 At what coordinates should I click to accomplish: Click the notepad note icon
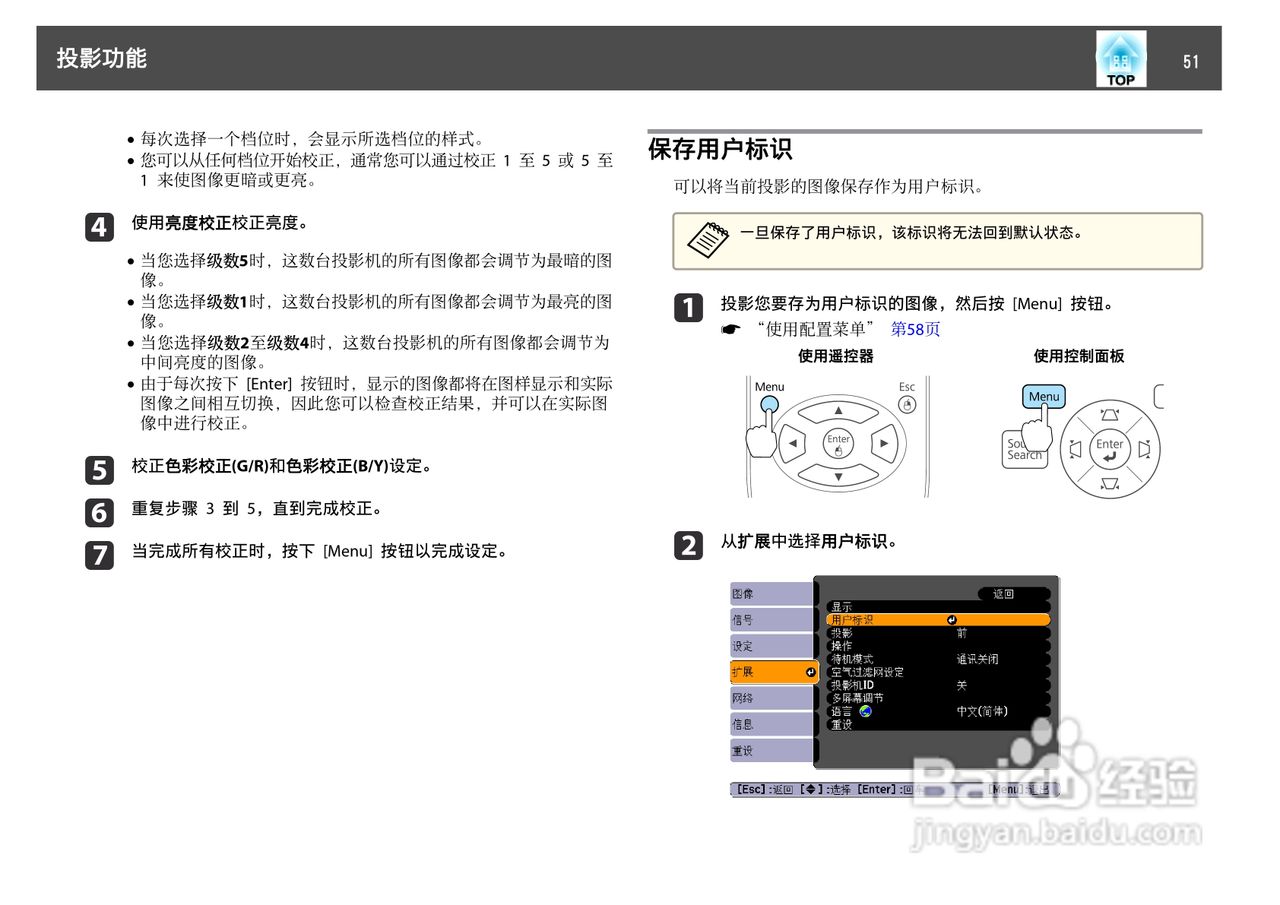(708, 239)
